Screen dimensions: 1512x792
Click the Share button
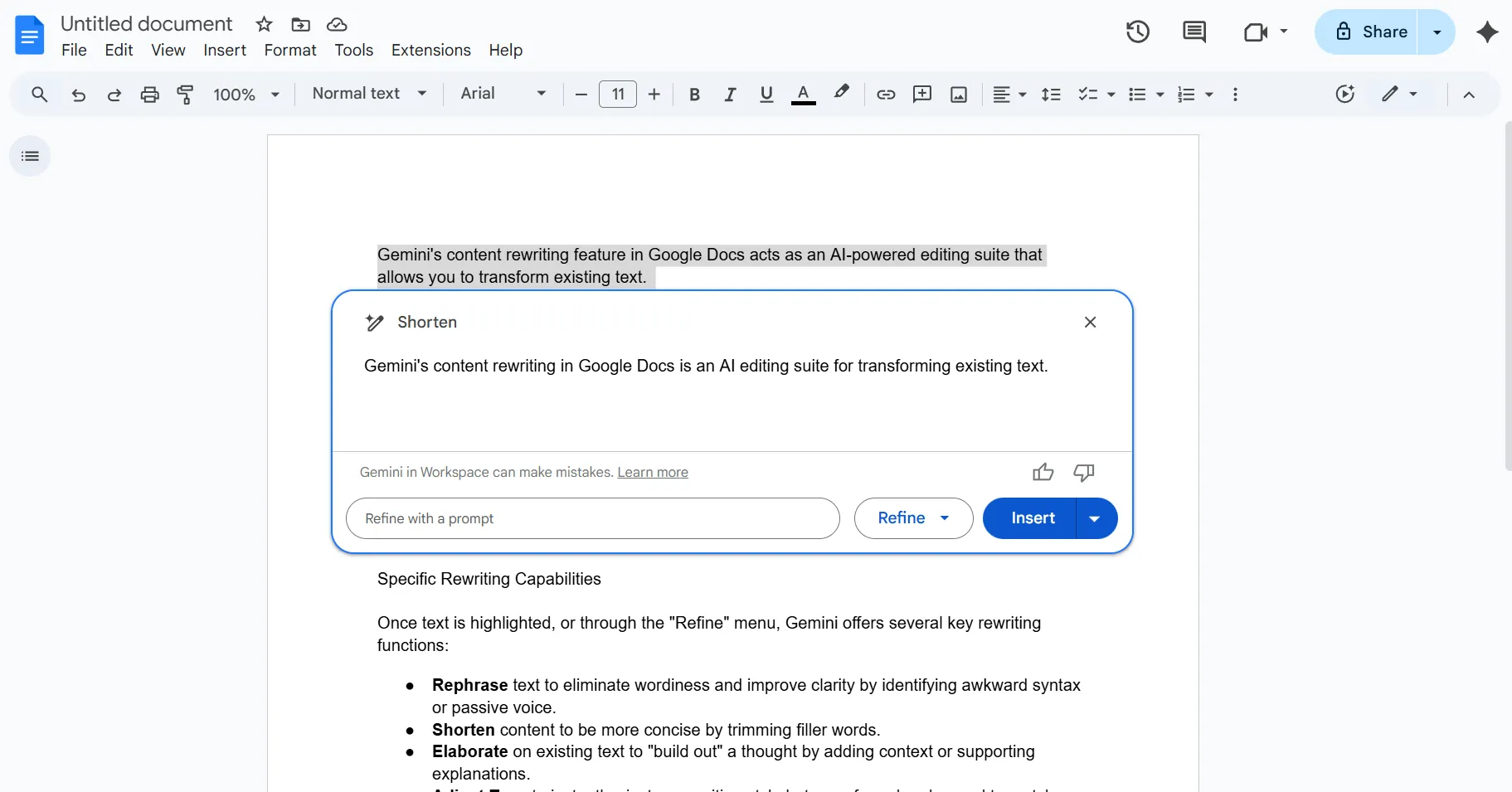[1367, 32]
